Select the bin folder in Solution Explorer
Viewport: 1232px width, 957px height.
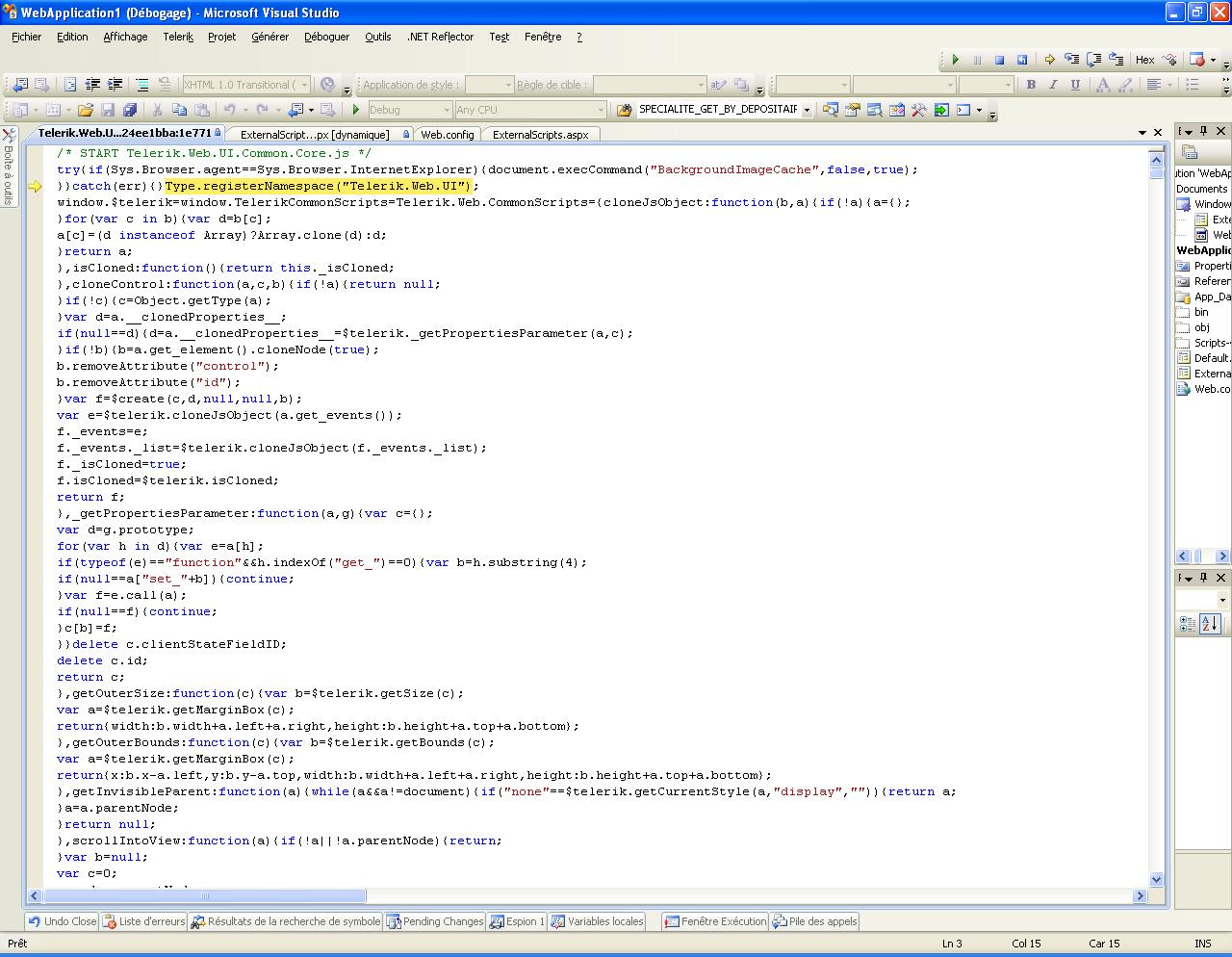tap(1201, 312)
